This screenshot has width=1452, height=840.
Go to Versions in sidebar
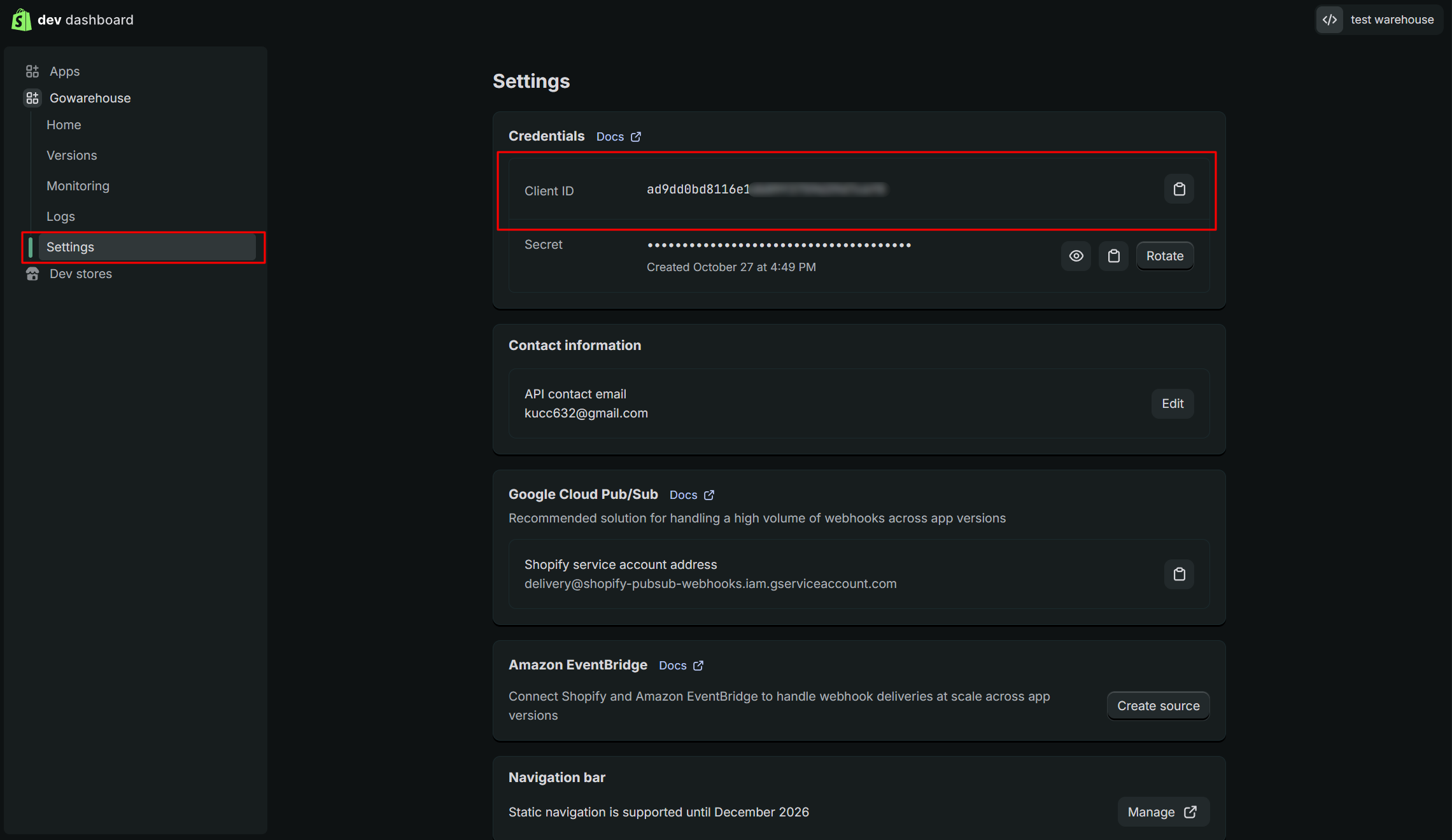click(72, 155)
